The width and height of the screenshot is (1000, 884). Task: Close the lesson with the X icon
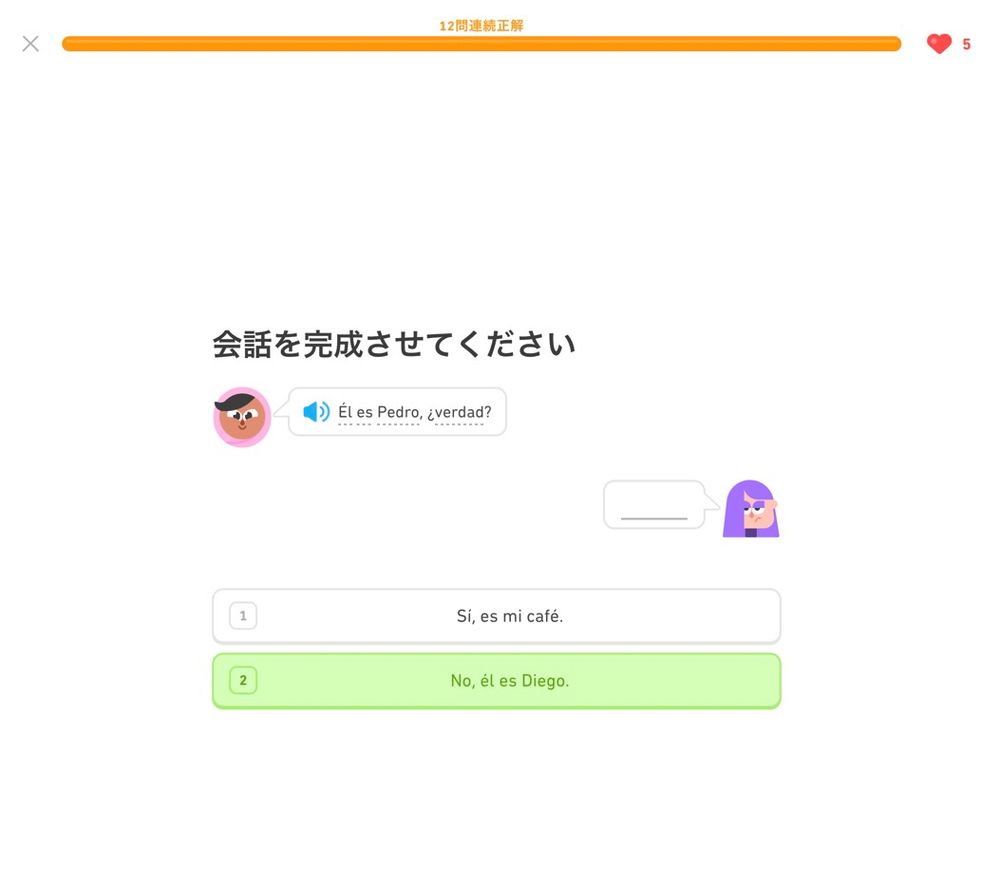[x=31, y=43]
